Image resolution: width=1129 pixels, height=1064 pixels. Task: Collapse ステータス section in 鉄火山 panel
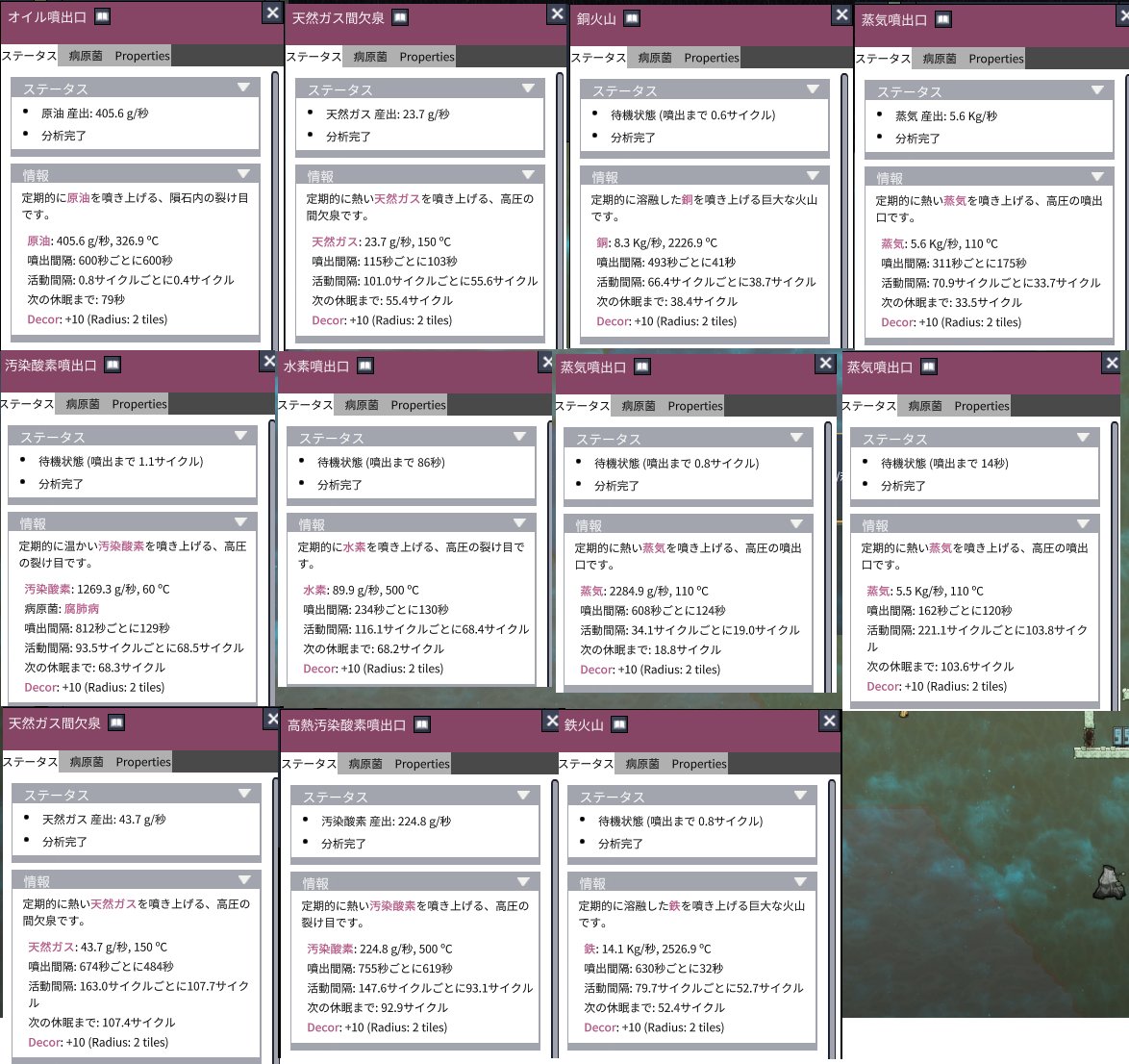coord(800,796)
